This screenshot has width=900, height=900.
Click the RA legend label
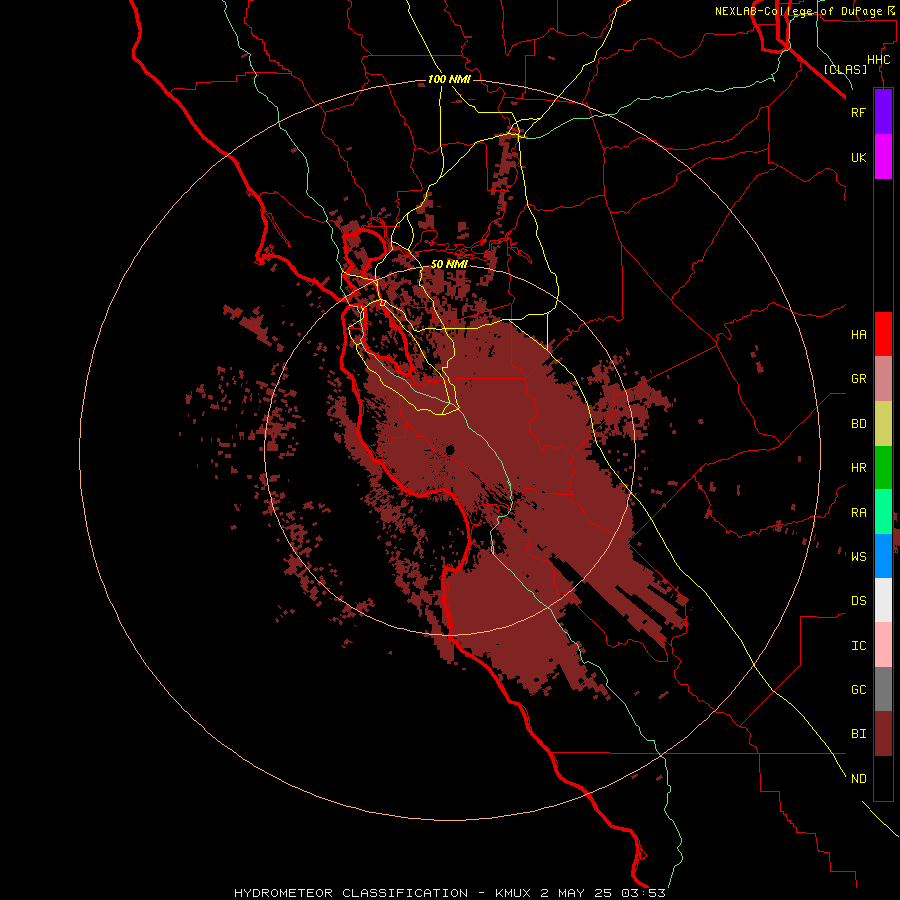[858, 513]
